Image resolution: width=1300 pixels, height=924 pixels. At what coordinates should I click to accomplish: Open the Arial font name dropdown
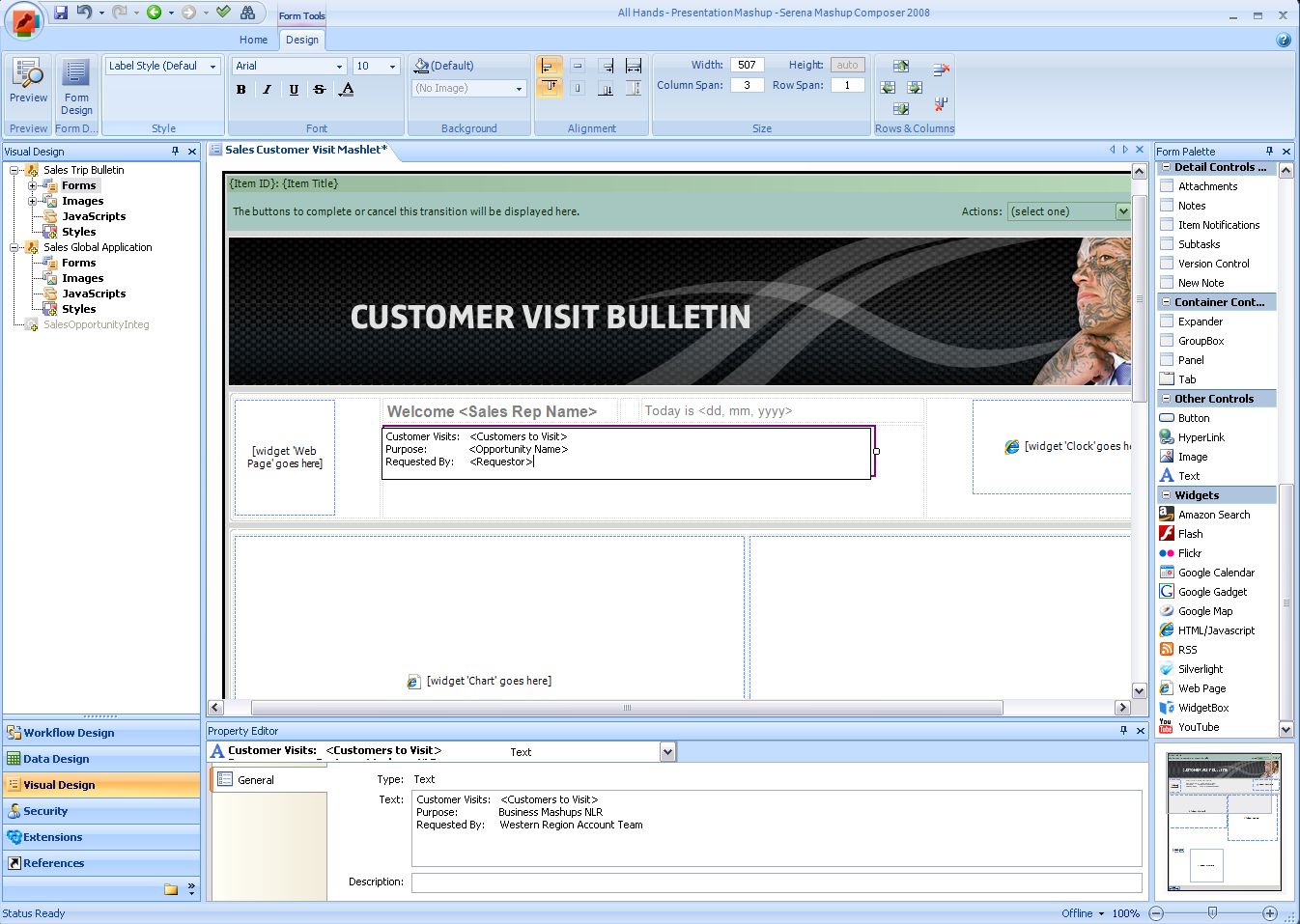point(339,67)
